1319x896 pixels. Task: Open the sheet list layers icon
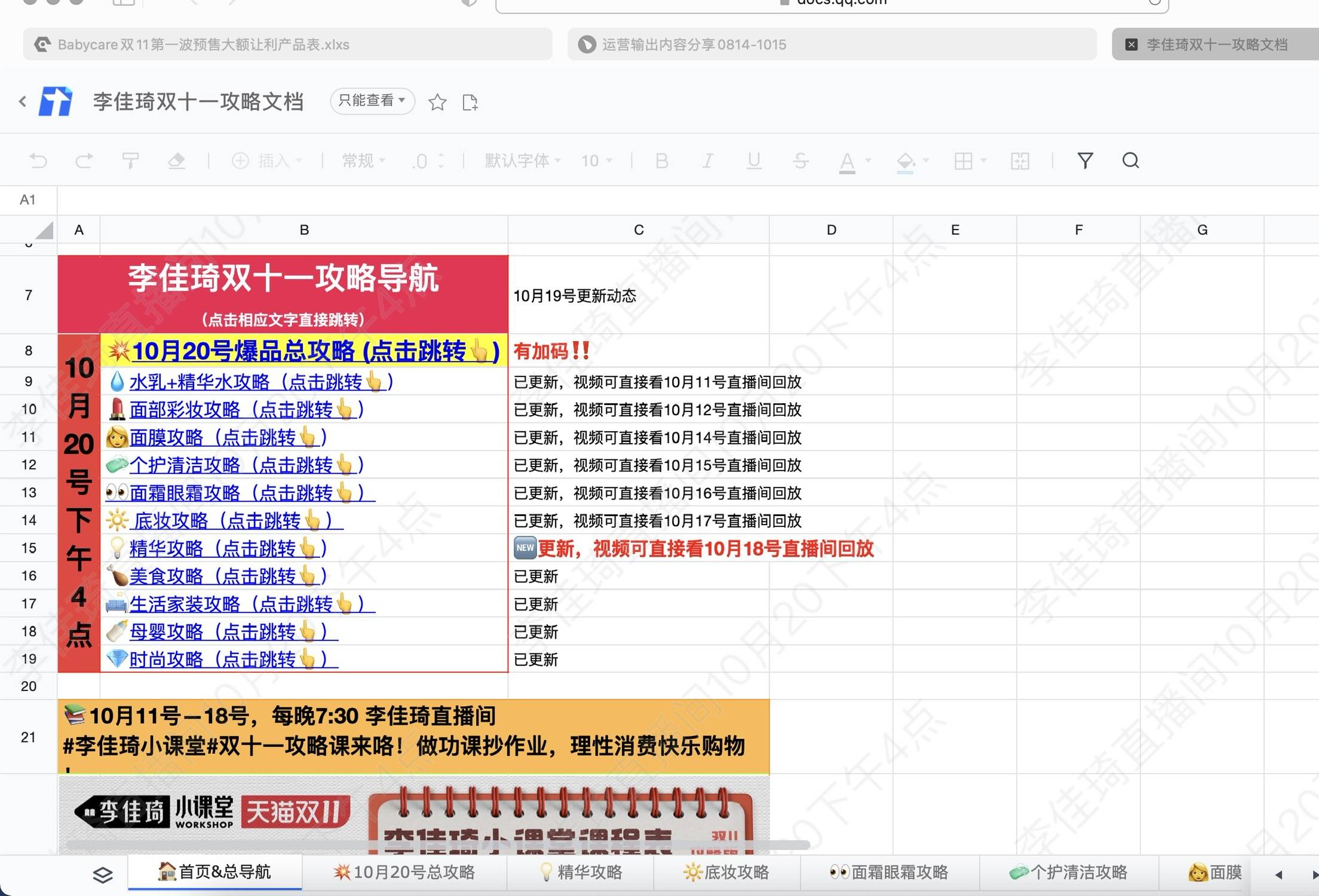103,874
